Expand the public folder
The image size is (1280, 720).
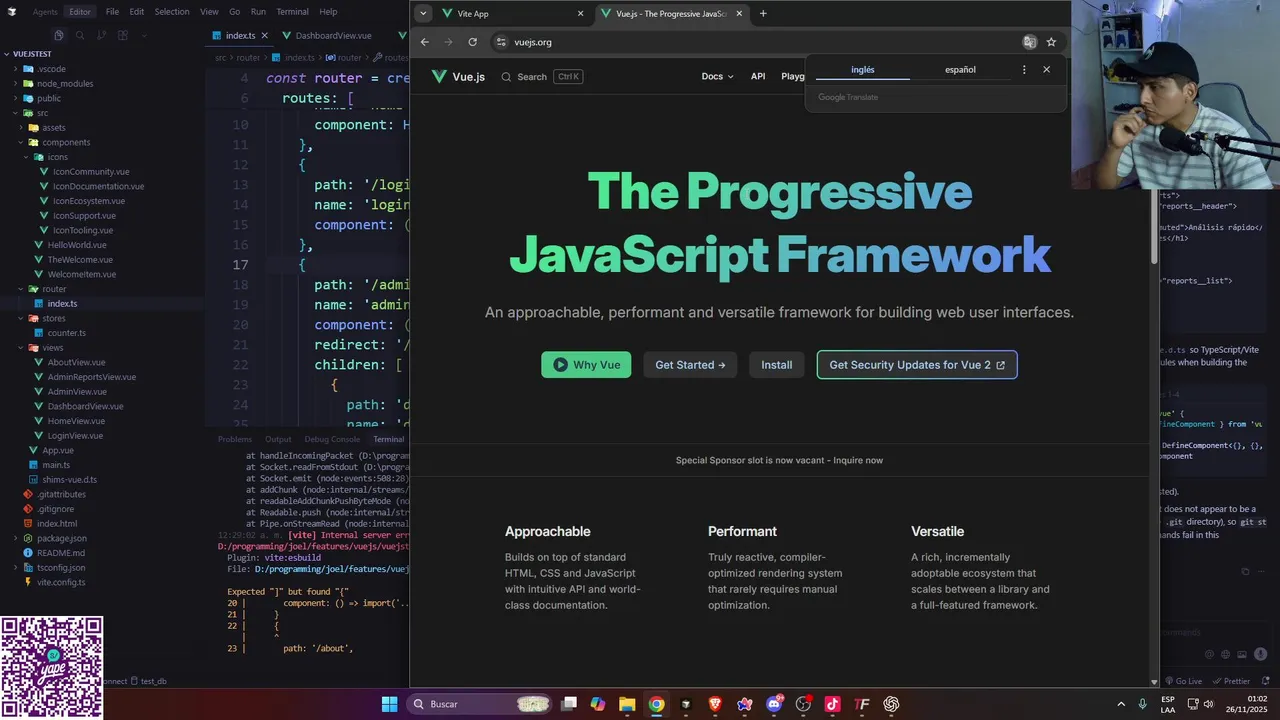[x=49, y=98]
